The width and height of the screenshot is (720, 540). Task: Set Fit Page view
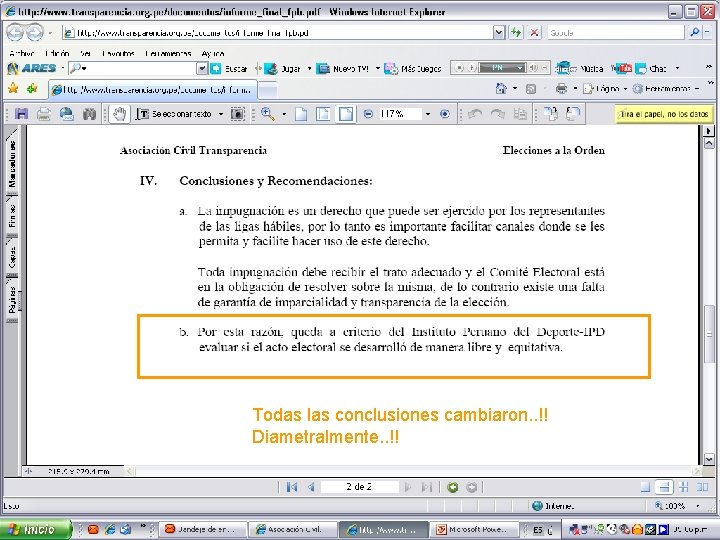pyautogui.click(x=323, y=114)
